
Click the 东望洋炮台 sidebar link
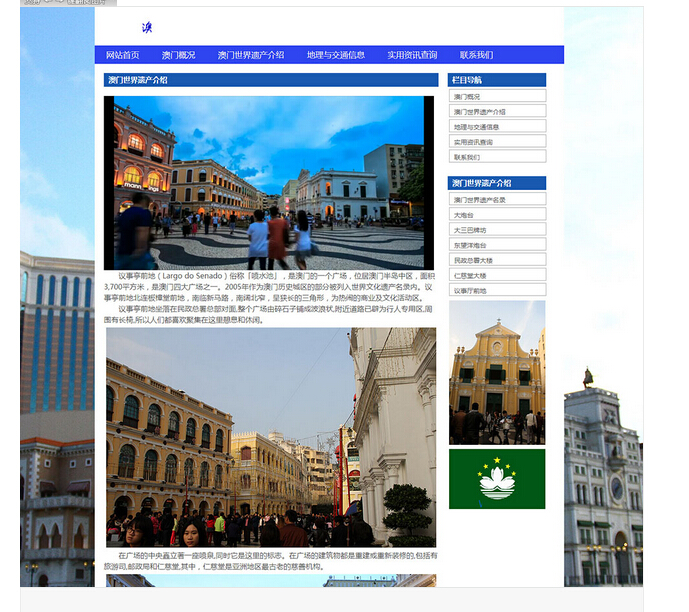[497, 245]
